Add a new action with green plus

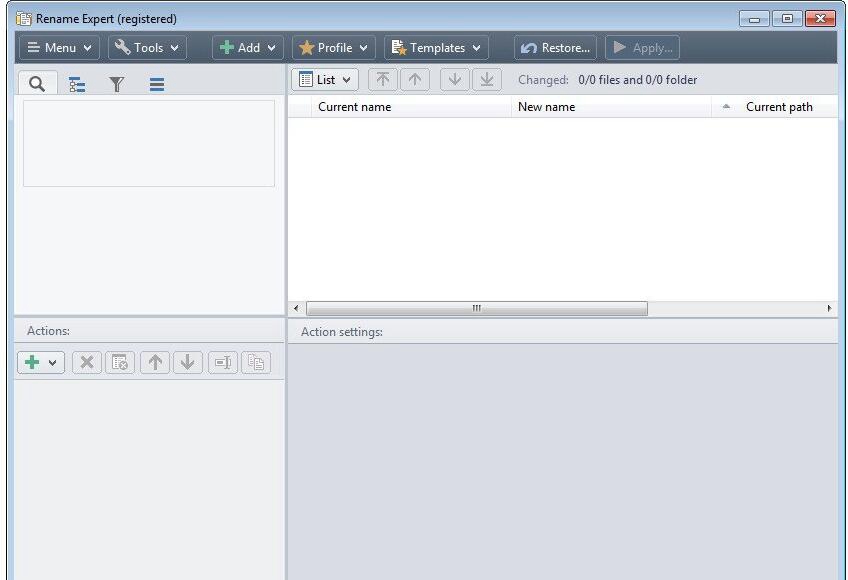[41, 362]
